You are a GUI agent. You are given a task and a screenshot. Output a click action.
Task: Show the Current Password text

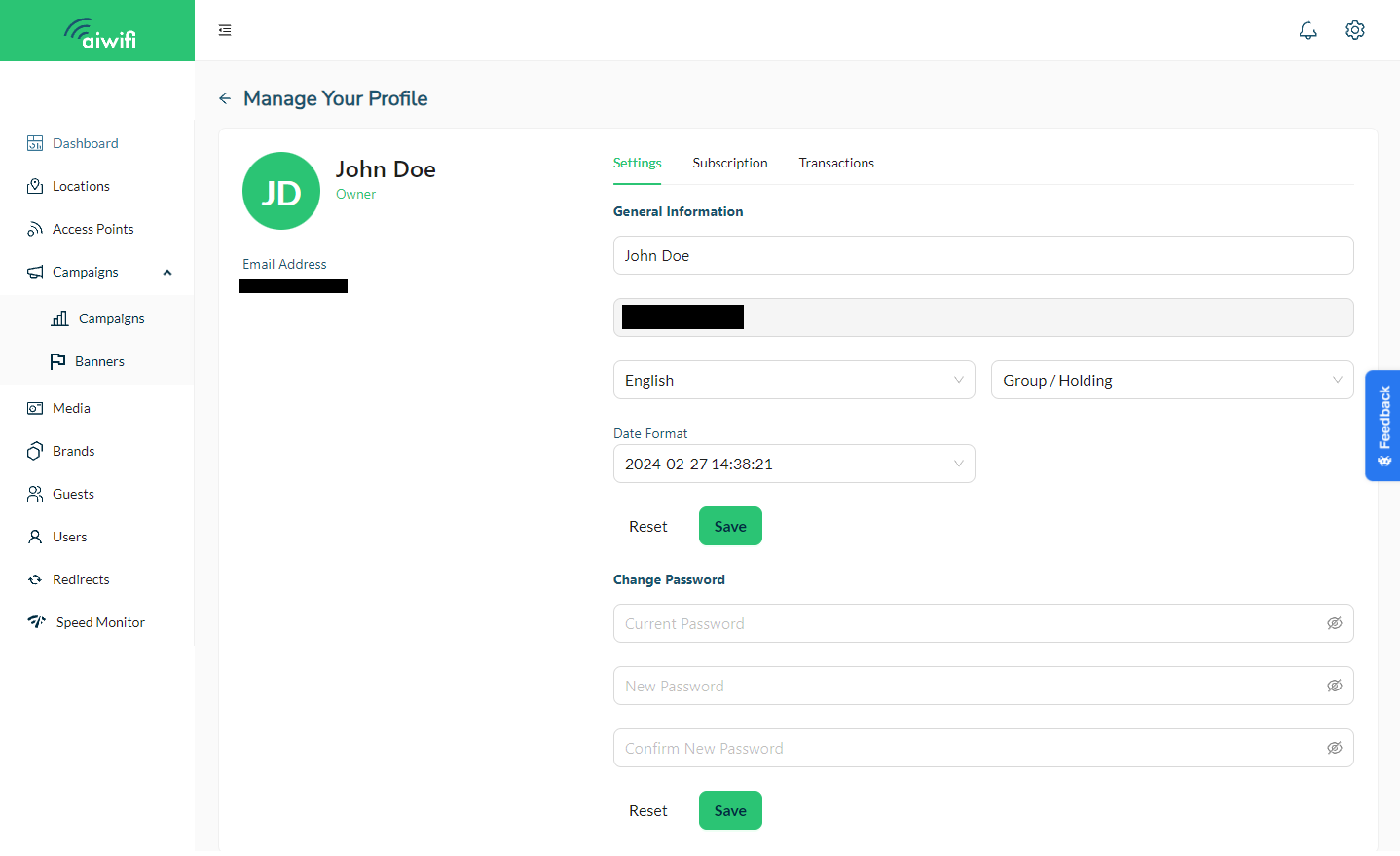pyautogui.click(x=1334, y=623)
